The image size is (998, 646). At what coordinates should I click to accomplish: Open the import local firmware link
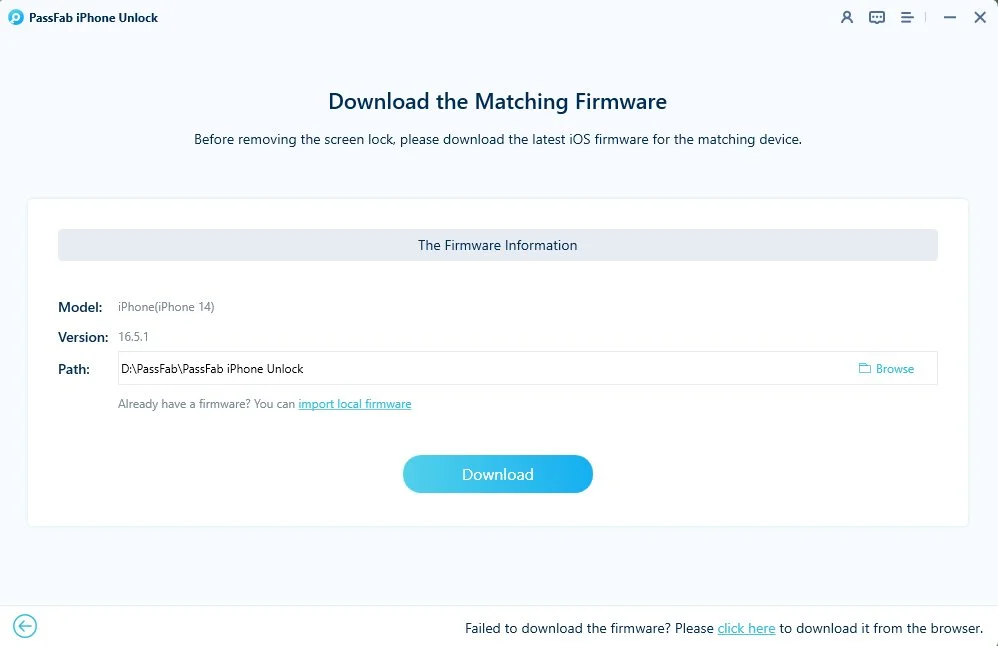coord(355,404)
